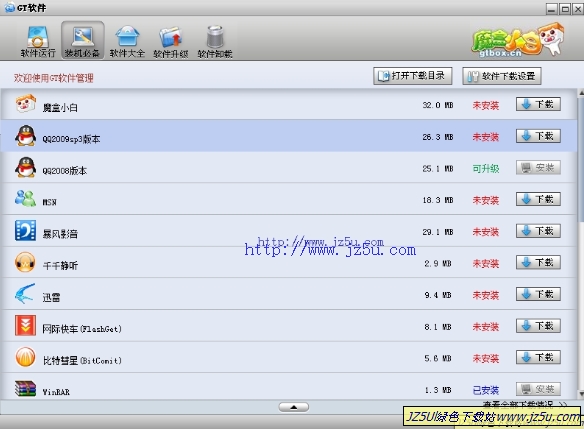This screenshot has width=584, height=429.
Task: Click the WinRAR books icon
Action: [25, 388]
